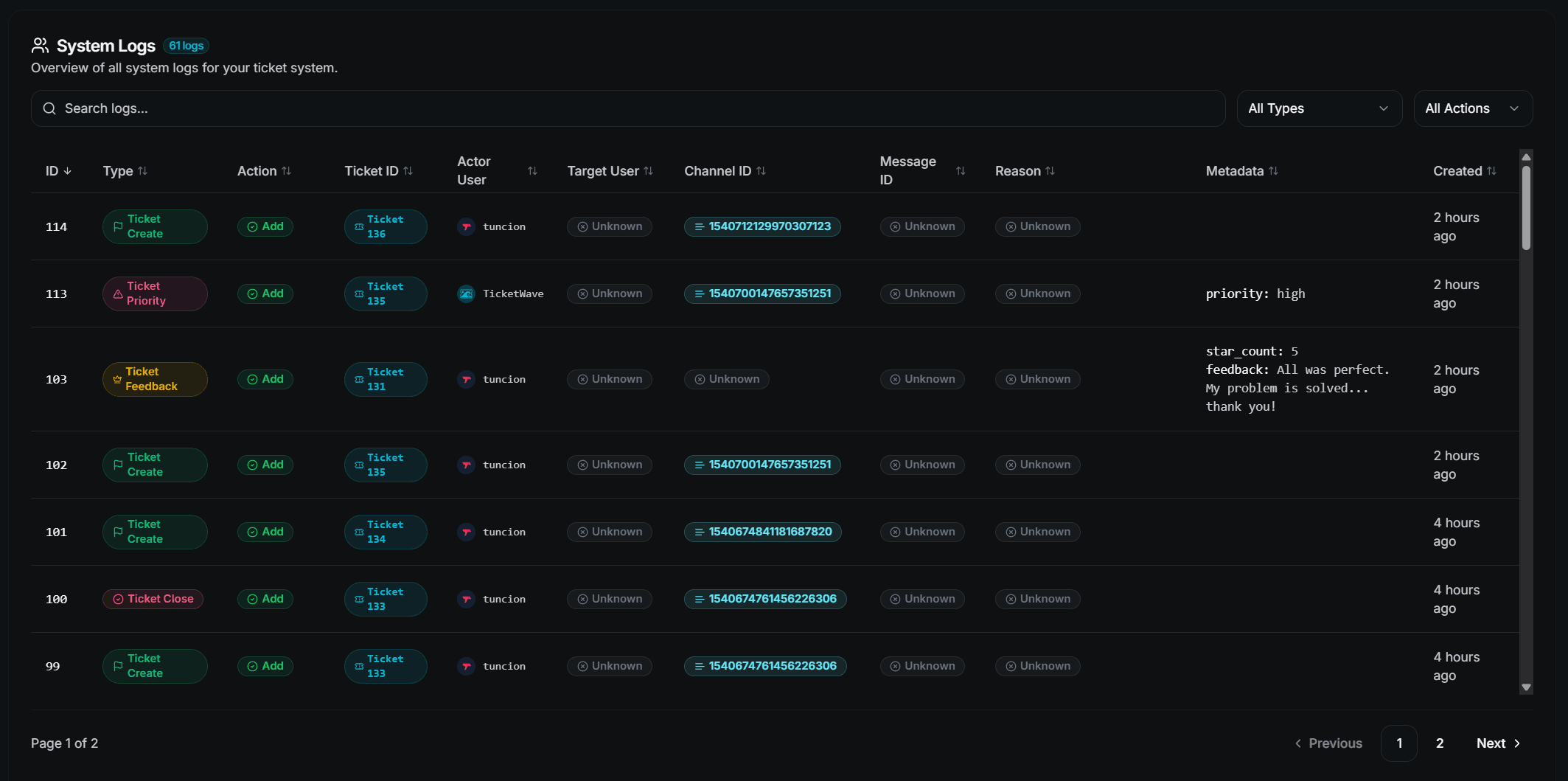The image size is (1568, 781).
Task: Click 'Page 1 of 2' text
Action: point(65,743)
